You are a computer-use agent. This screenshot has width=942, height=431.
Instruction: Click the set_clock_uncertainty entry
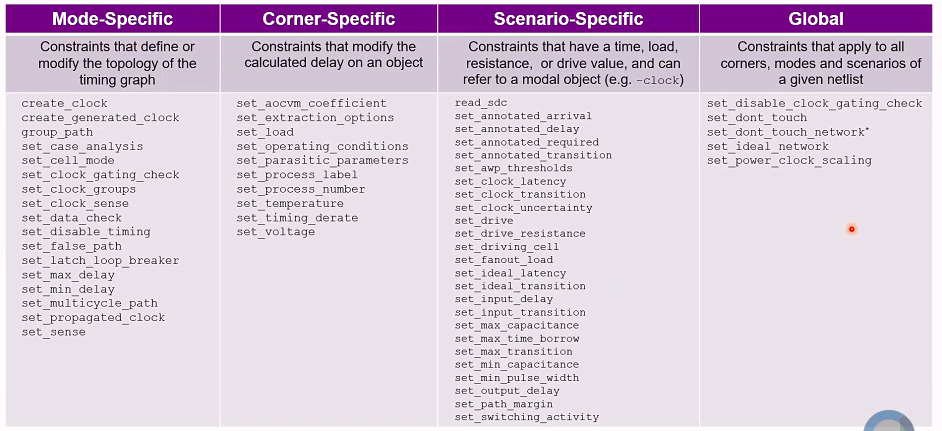click(x=523, y=208)
